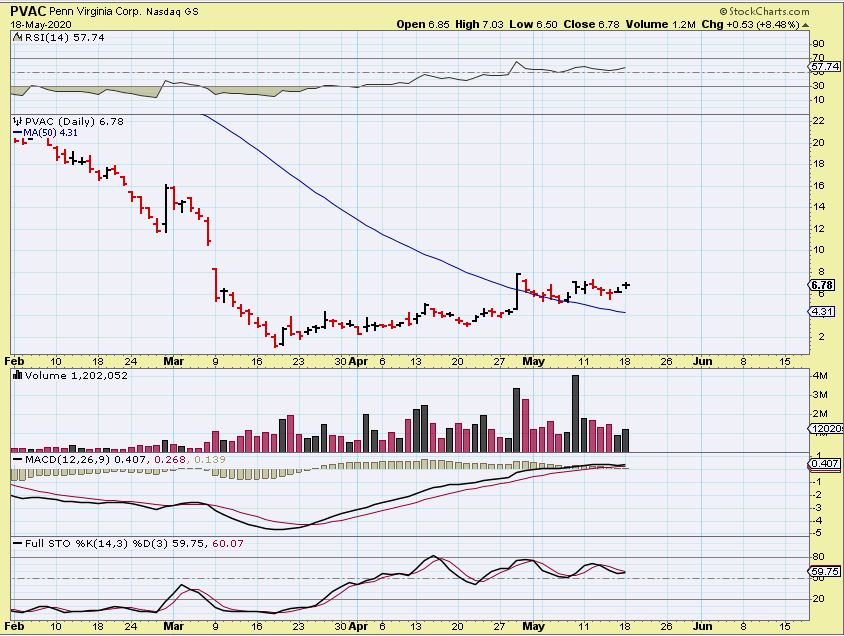Click the Apr label on the price panel date axis
This screenshot has width=844, height=636.
pos(358,361)
